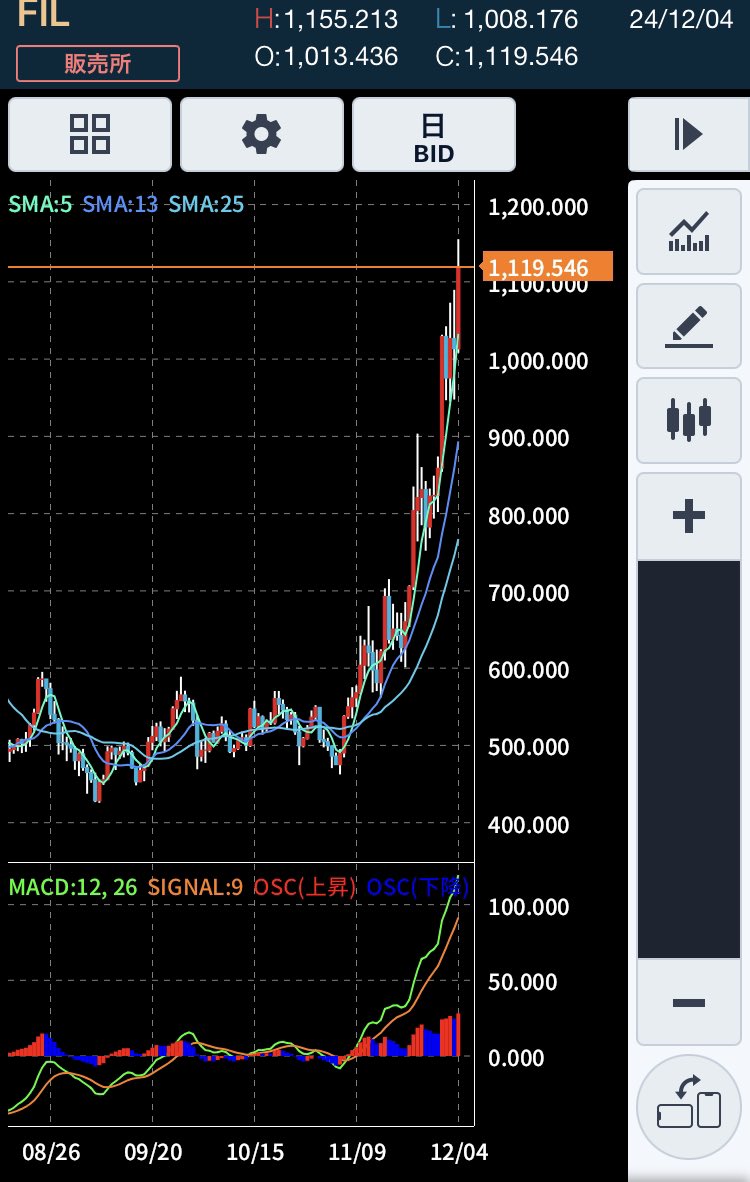Tap the MACD:12, 26 label
The height and width of the screenshot is (1182, 750).
(x=72, y=886)
